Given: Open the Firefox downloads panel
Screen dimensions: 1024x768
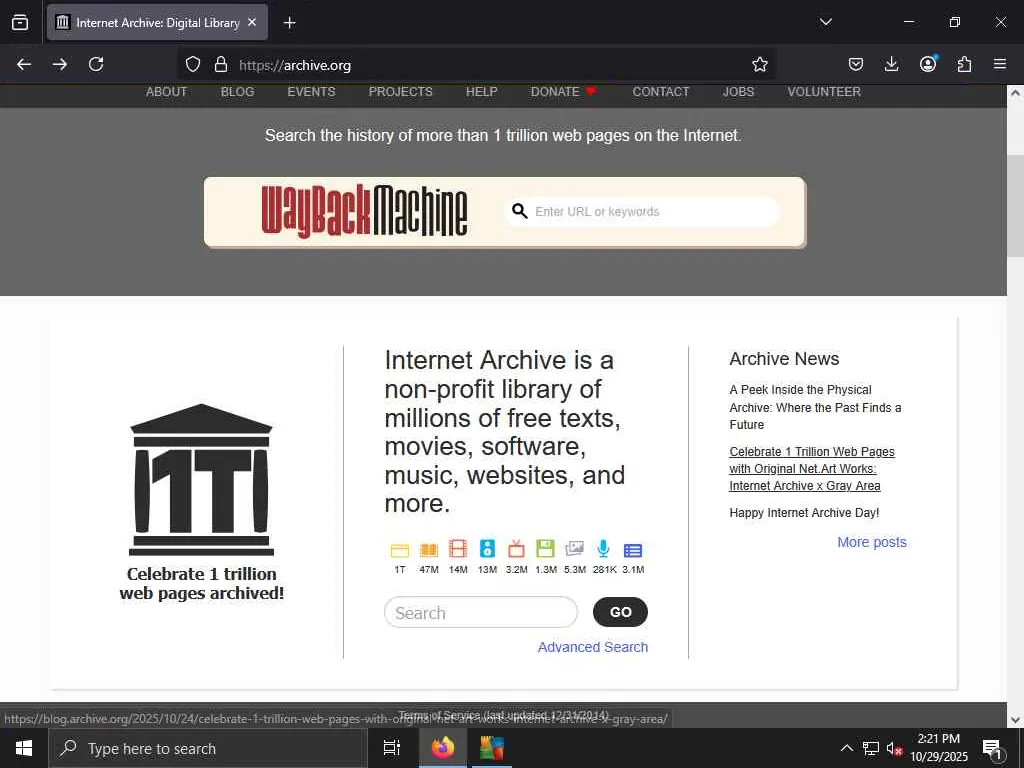Looking at the screenshot, I should pyautogui.click(x=891, y=64).
